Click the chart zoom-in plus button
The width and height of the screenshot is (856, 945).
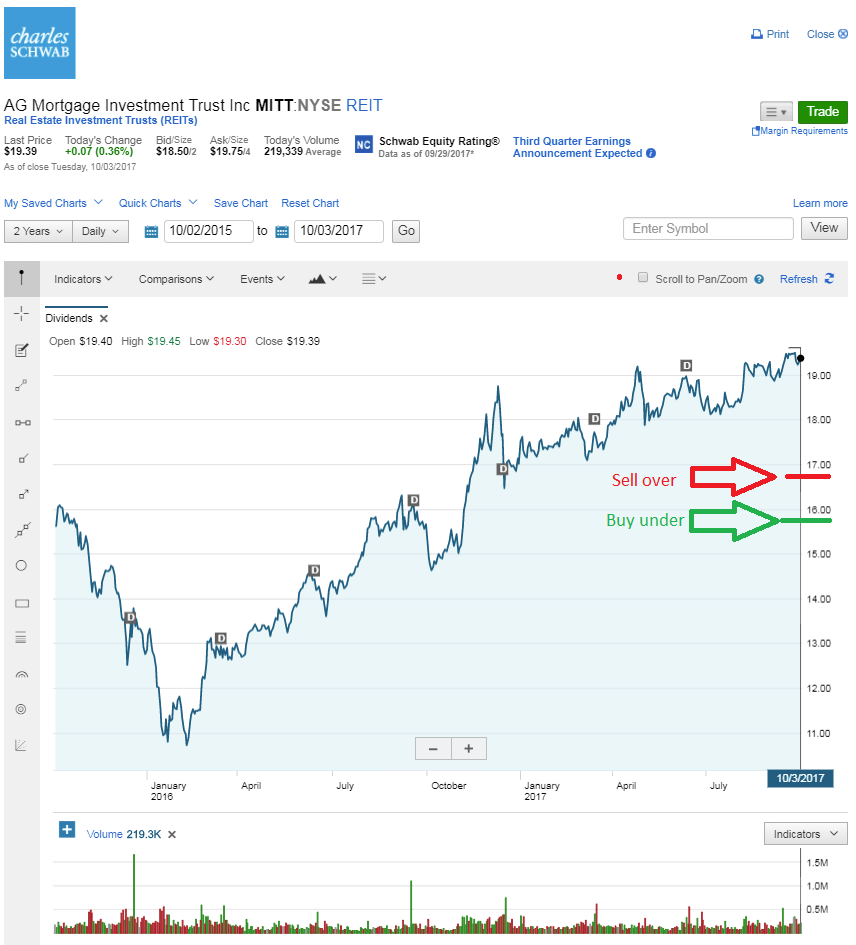(468, 749)
